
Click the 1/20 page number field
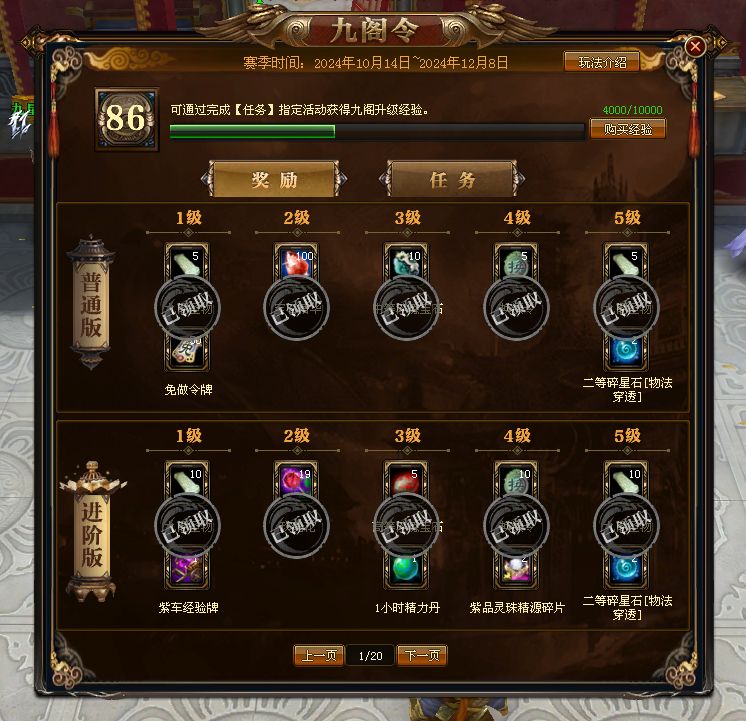point(370,656)
